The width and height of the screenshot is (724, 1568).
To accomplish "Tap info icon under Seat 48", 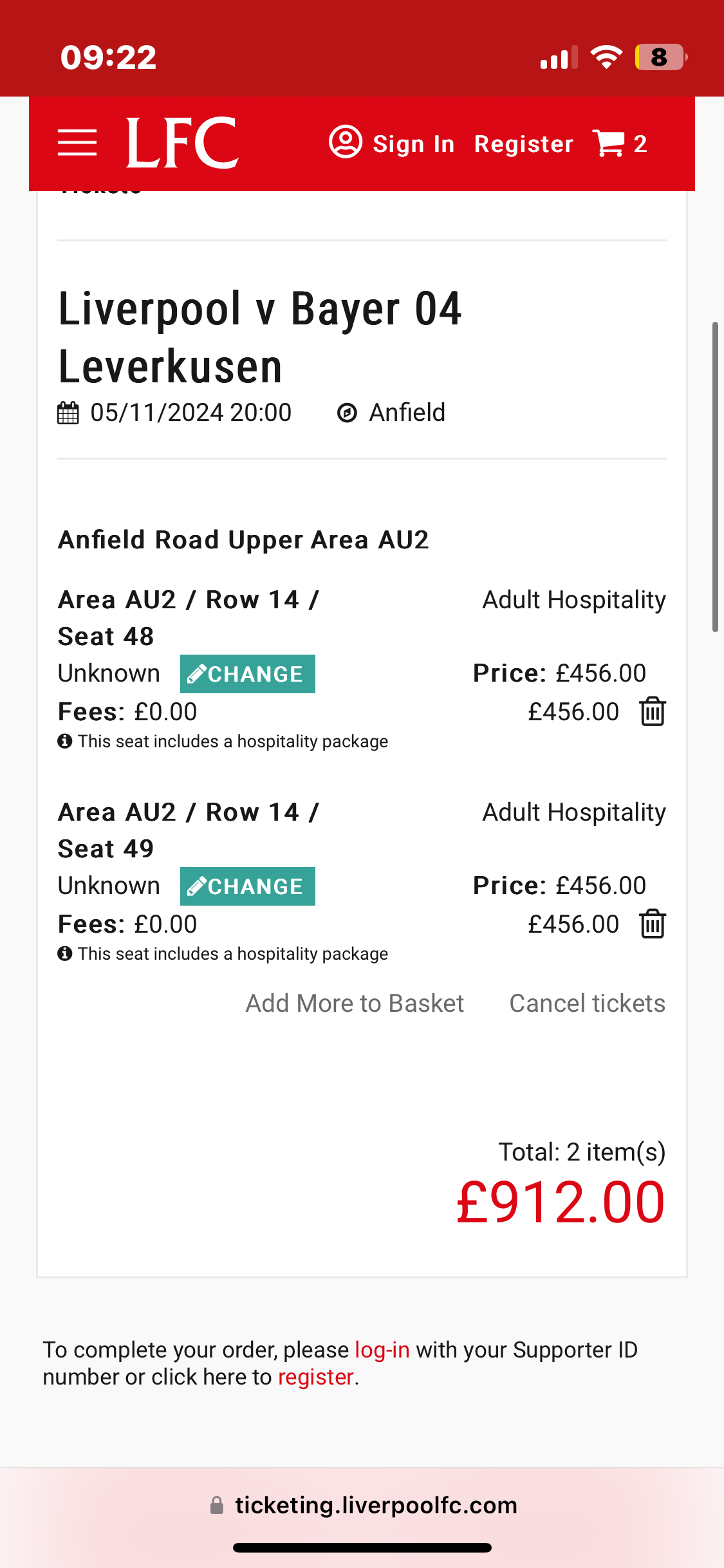I will (64, 742).
